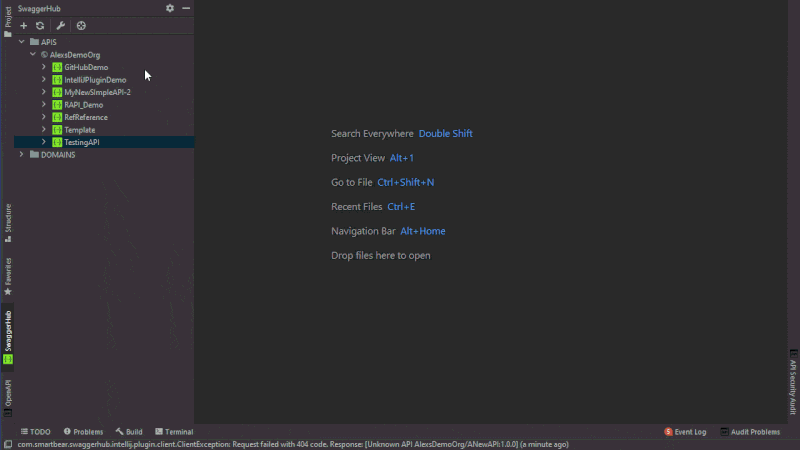
Task: Open the Favorites tool window tab
Action: tap(8, 276)
